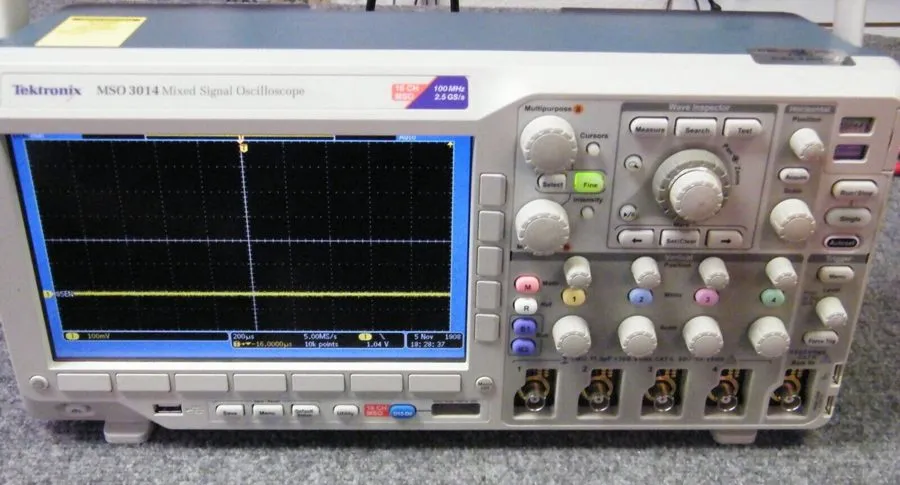Click the 5.00MS/s sample rate readout

tap(320, 336)
